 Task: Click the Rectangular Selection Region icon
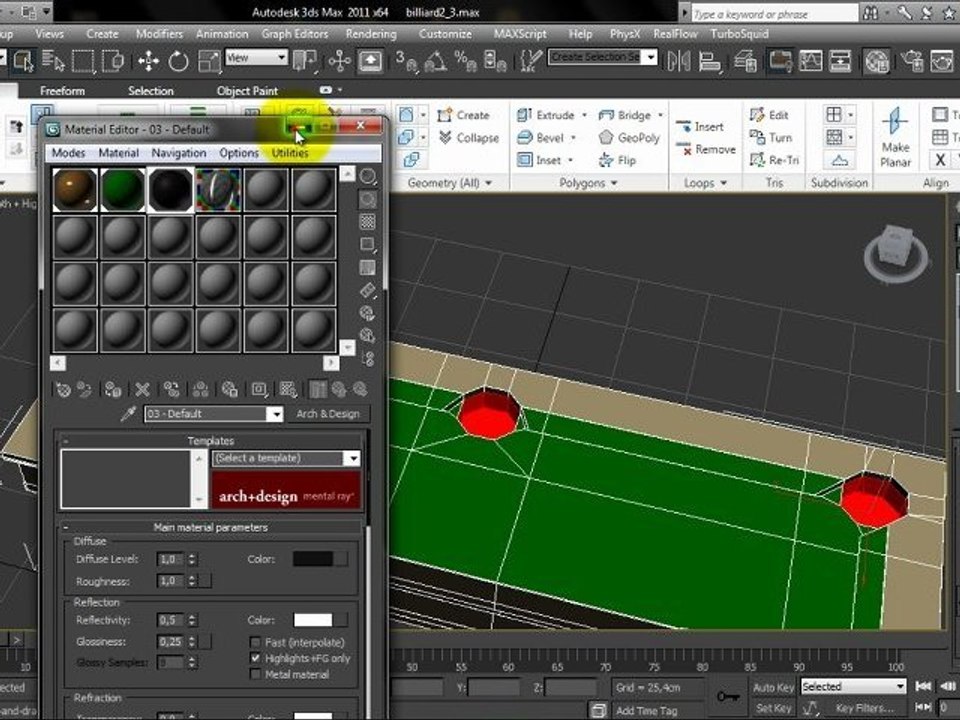(83, 61)
